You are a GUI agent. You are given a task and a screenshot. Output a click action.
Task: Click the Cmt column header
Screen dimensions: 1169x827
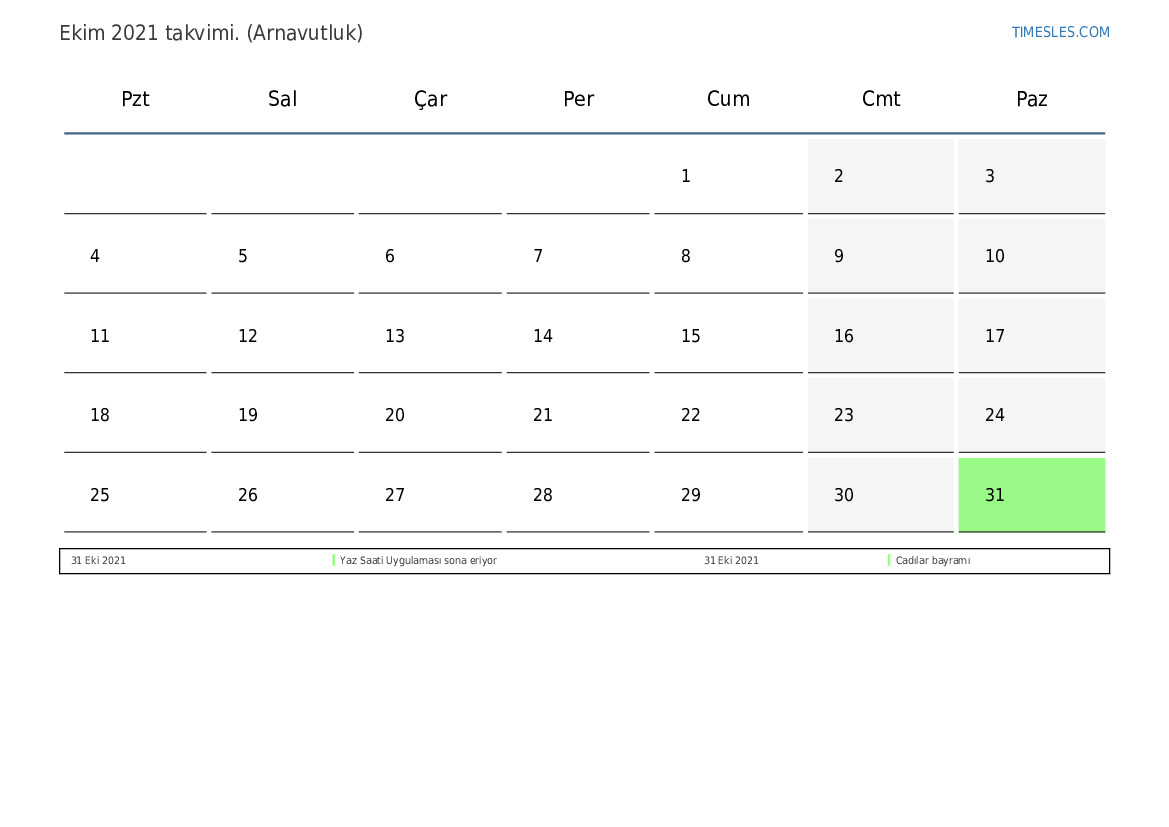881,99
